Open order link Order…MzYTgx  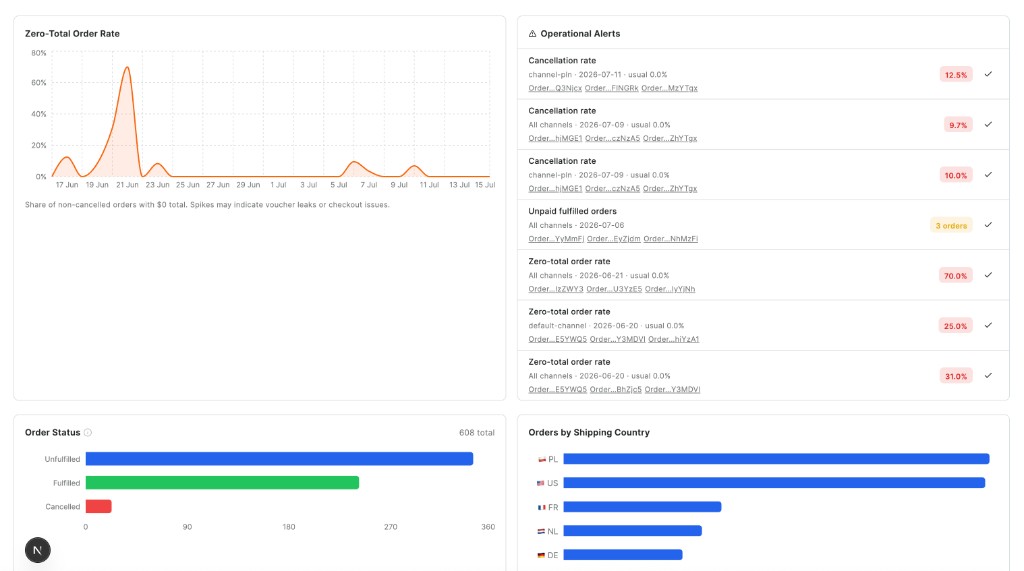point(669,88)
